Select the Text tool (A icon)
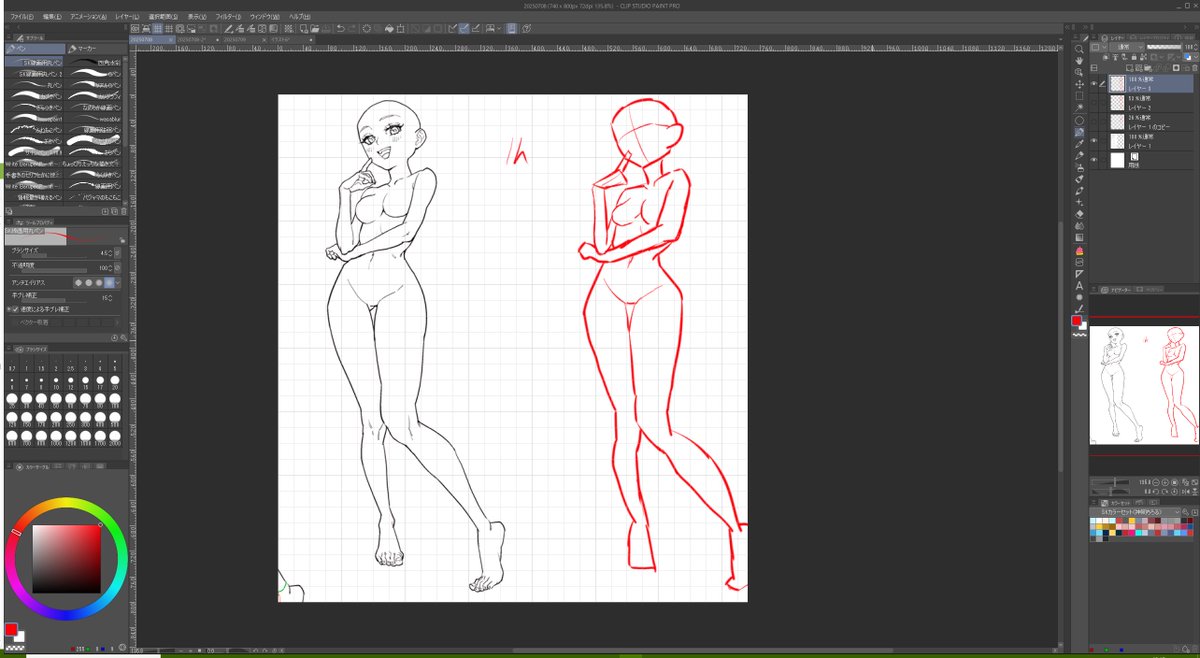Screen dimensions: 1200x658 (x=1079, y=286)
